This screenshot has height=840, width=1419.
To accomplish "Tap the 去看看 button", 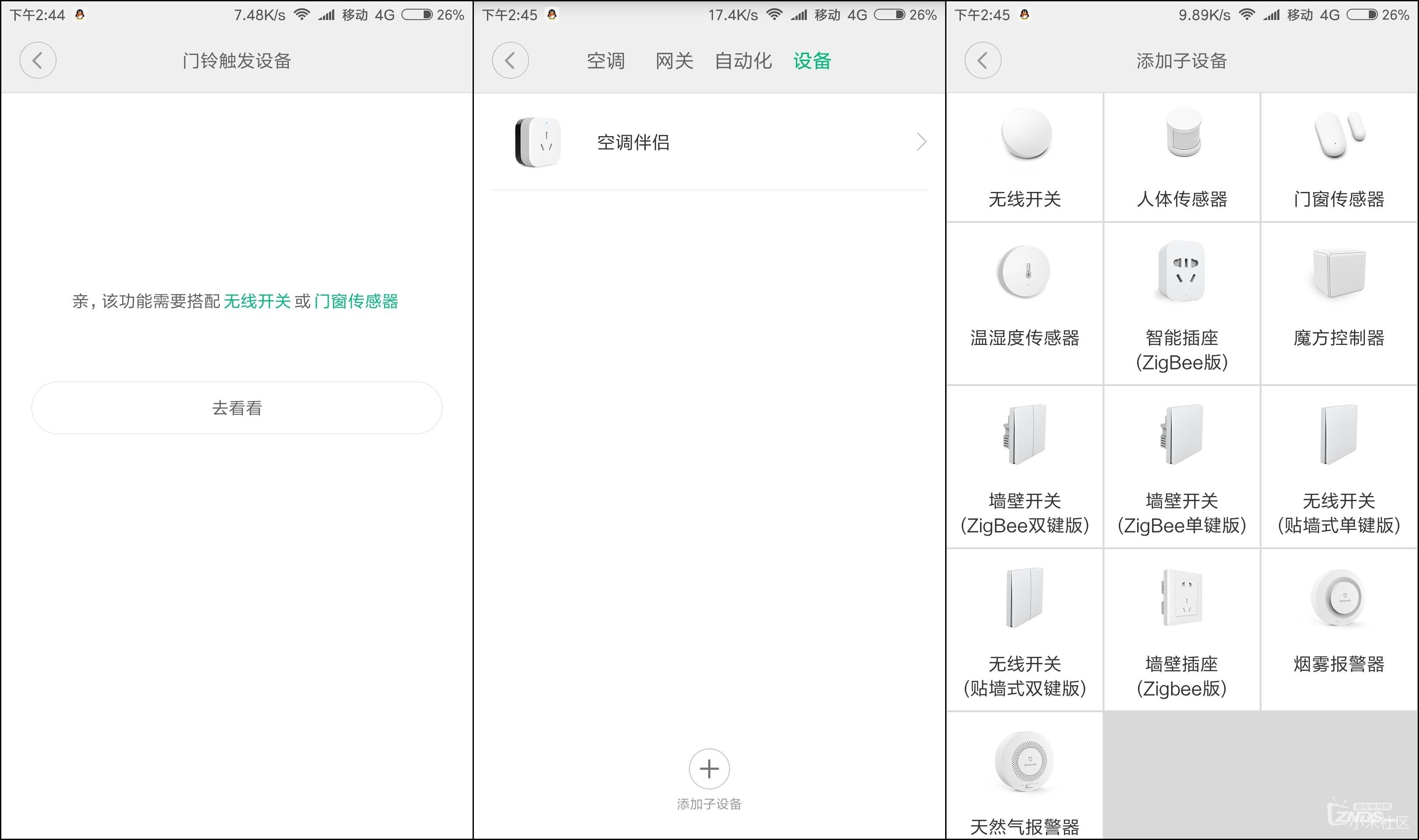I will (x=236, y=408).
